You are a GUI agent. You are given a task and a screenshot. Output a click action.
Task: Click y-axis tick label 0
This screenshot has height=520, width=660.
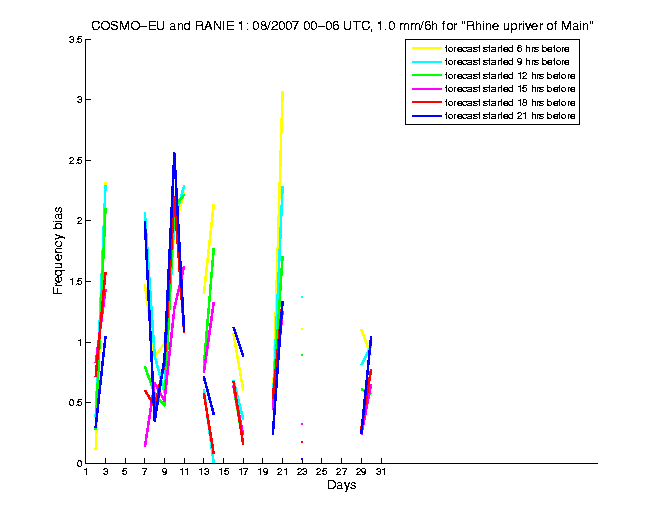[x=79, y=463]
